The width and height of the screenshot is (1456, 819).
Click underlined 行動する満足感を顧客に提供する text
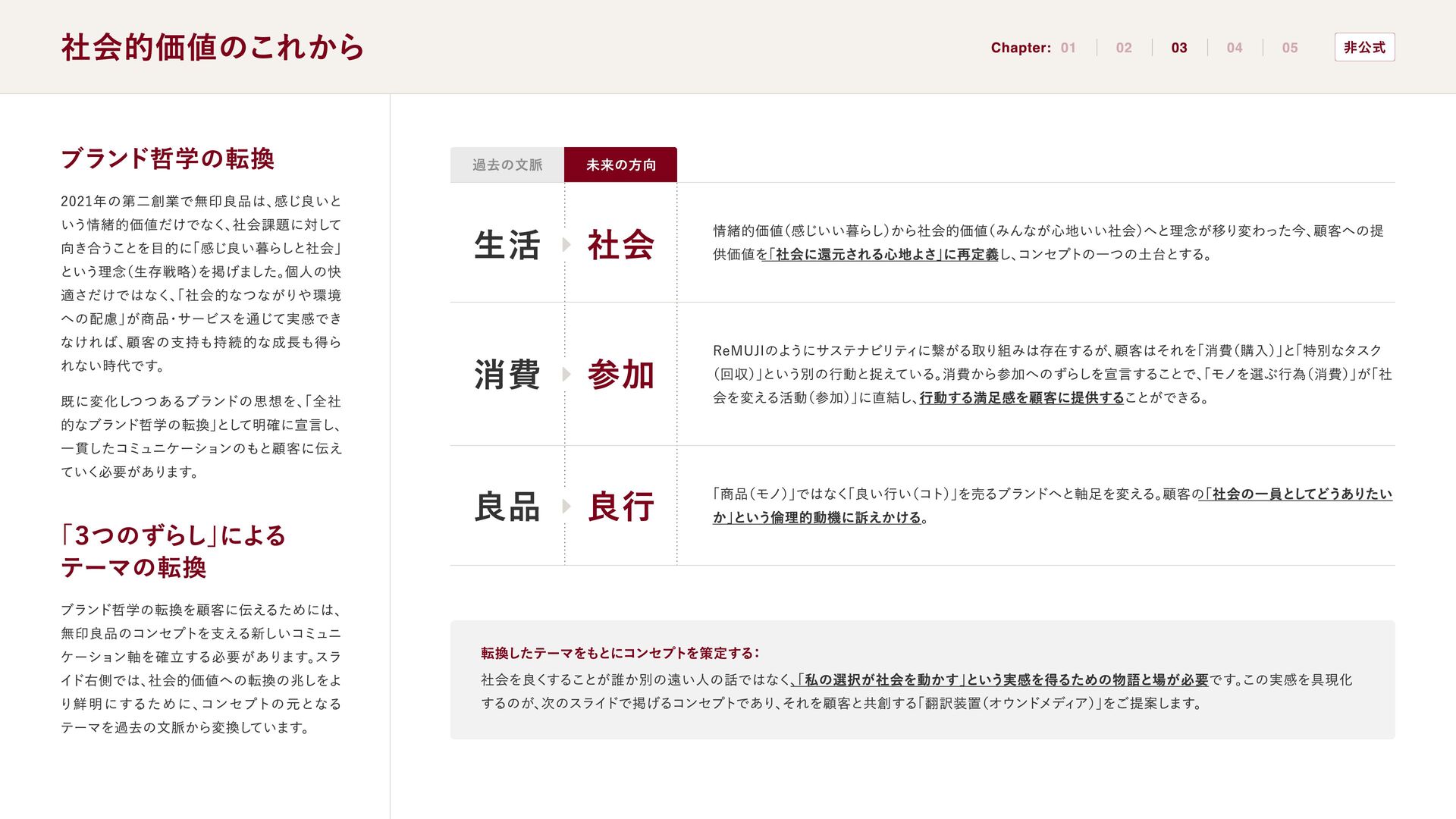pyautogui.click(x=1021, y=398)
